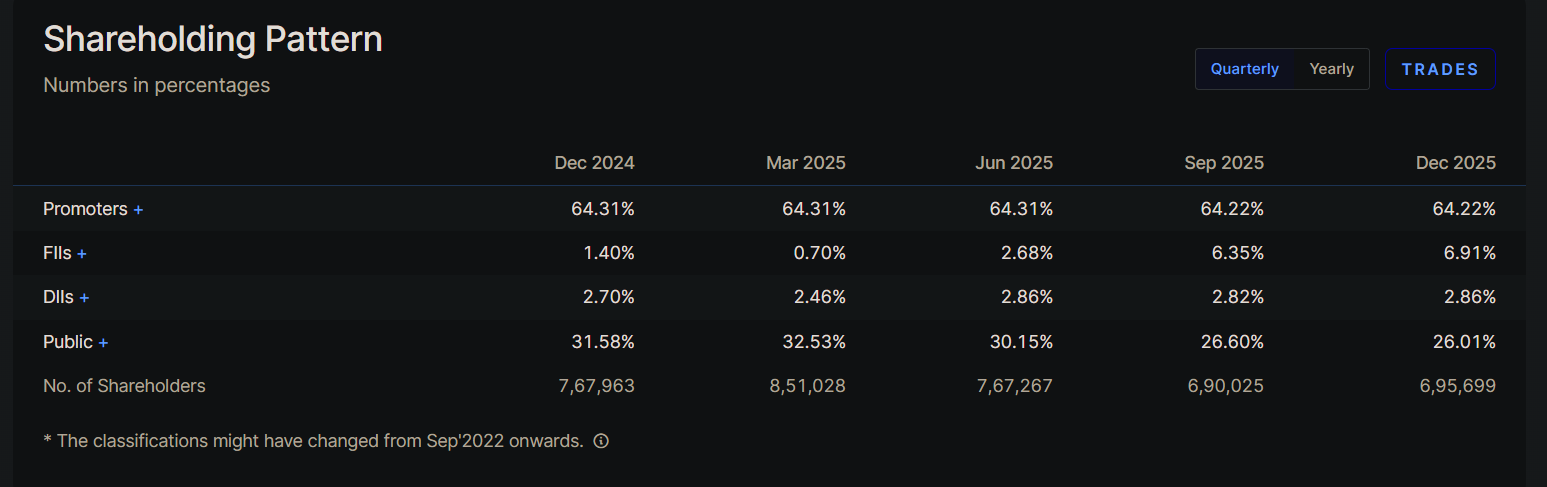Expand the Promoters row plus icon
The width and height of the screenshot is (1547, 487).
tap(138, 210)
